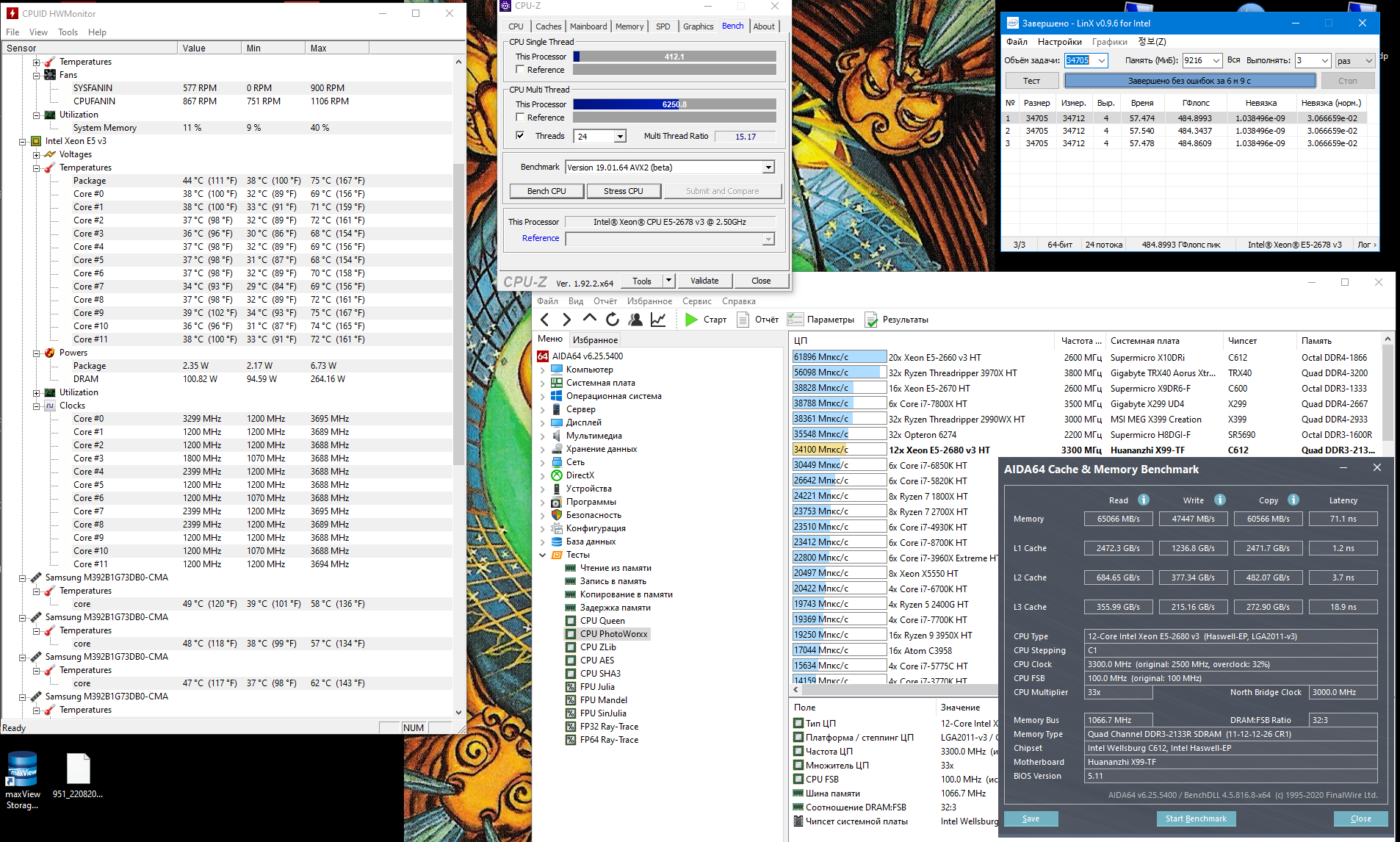The image size is (1400, 842).
Task: Click Read info icon in Cache benchmark
Action: pos(1144,500)
